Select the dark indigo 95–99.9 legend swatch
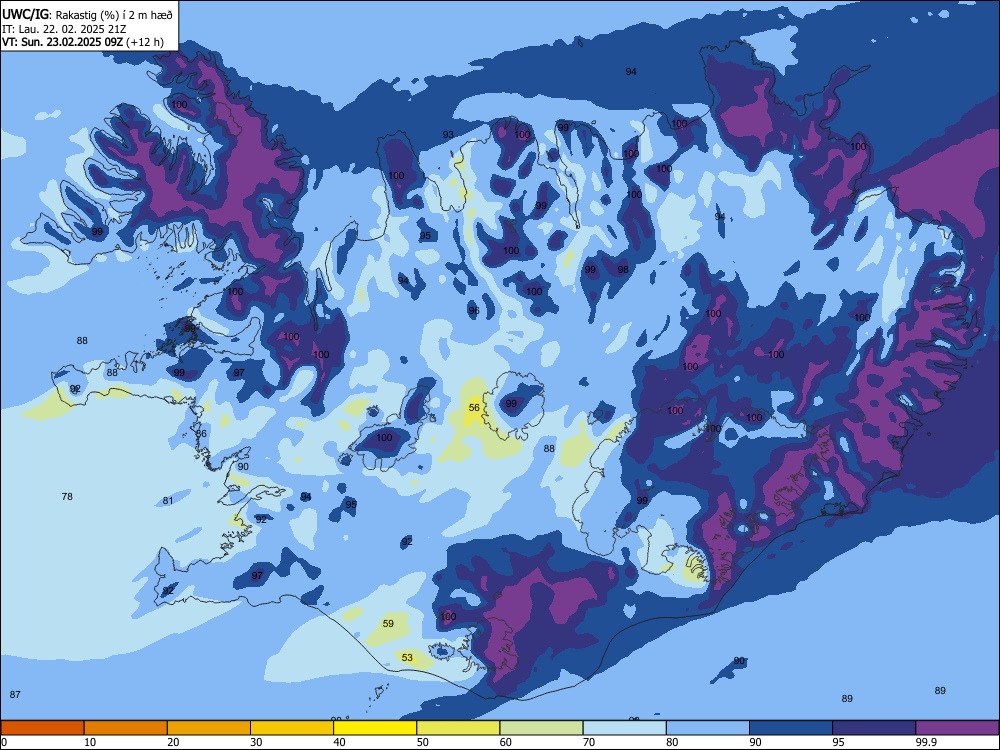 874,728
